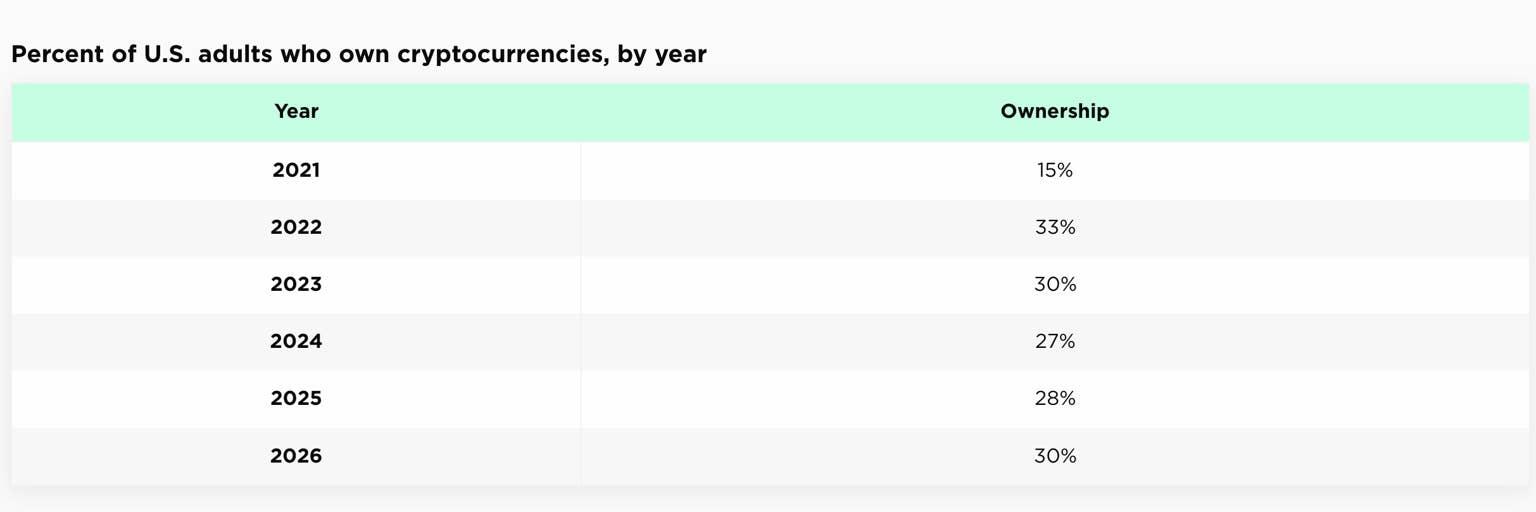Image resolution: width=1536 pixels, height=512 pixels.
Task: Click the 27% ownership value
Action: (x=1054, y=341)
